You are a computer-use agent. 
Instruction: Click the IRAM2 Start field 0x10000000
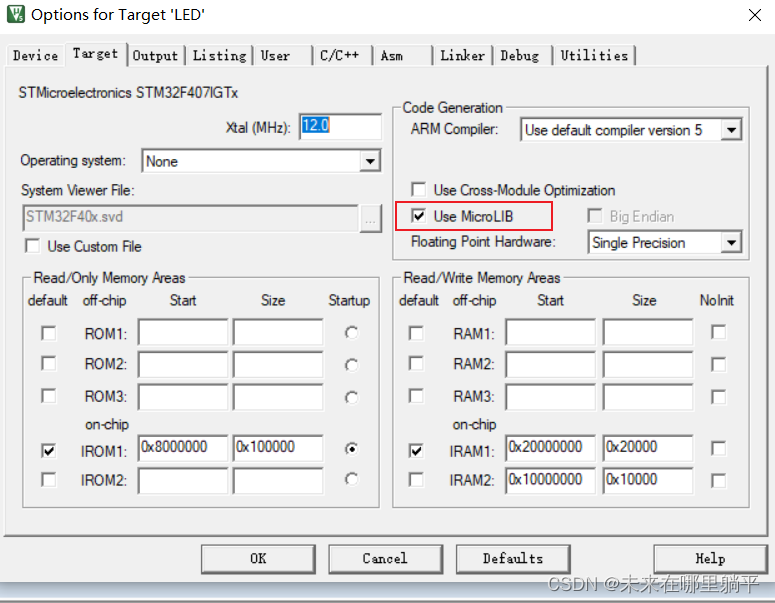[551, 481]
